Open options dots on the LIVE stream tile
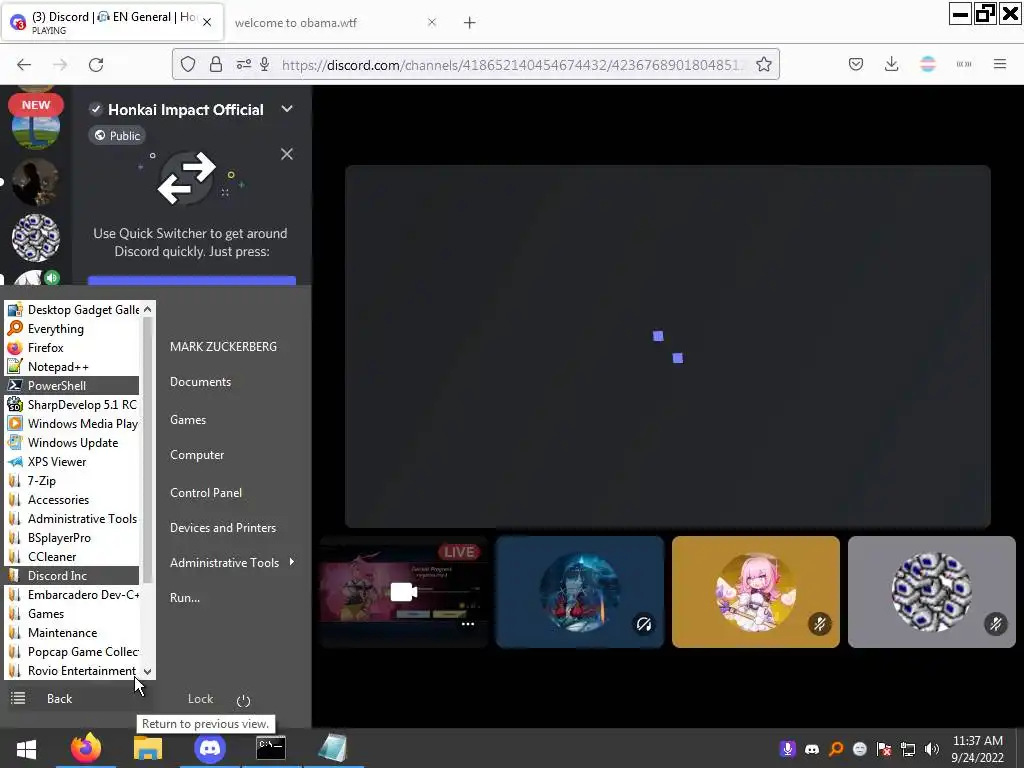 468,624
